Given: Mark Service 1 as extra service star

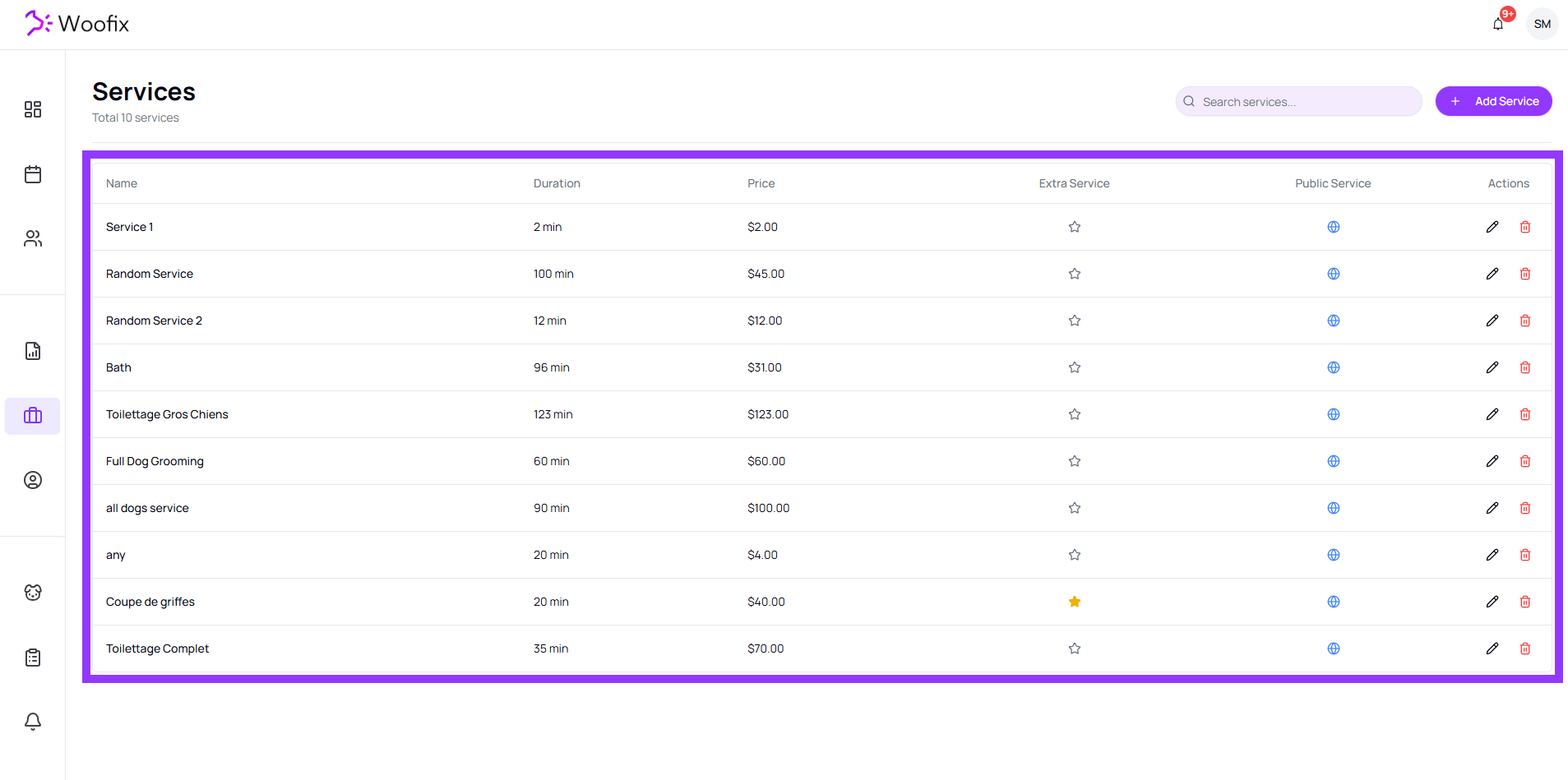Looking at the screenshot, I should 1074,227.
